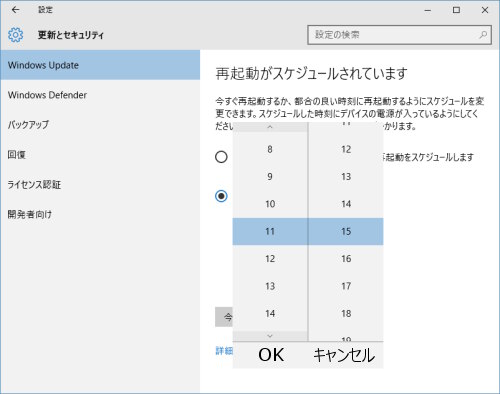500x394 pixels.
Task: Choose hour 13 in the hour column
Action: click(x=270, y=286)
